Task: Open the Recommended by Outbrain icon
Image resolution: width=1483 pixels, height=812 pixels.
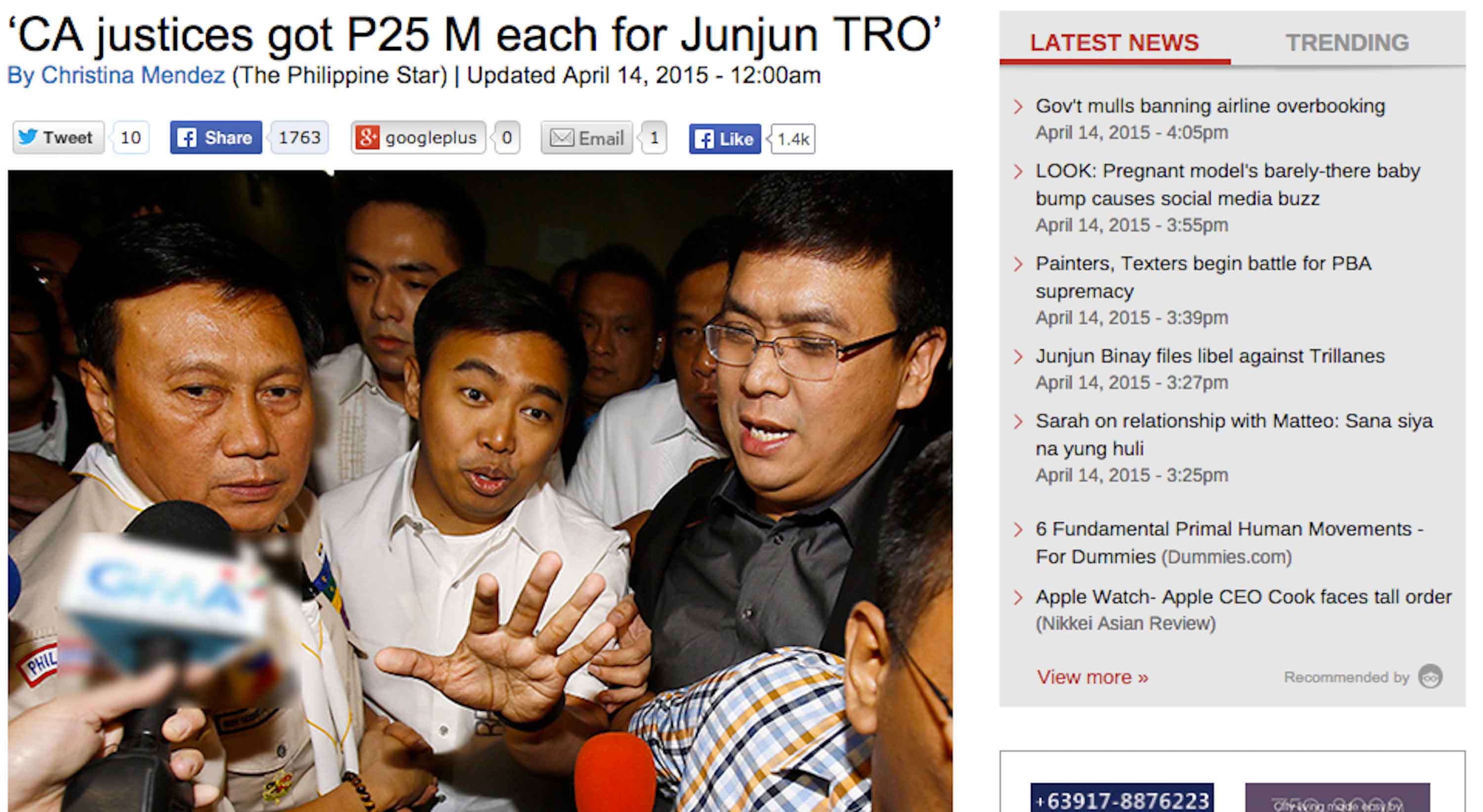Action: click(1431, 676)
